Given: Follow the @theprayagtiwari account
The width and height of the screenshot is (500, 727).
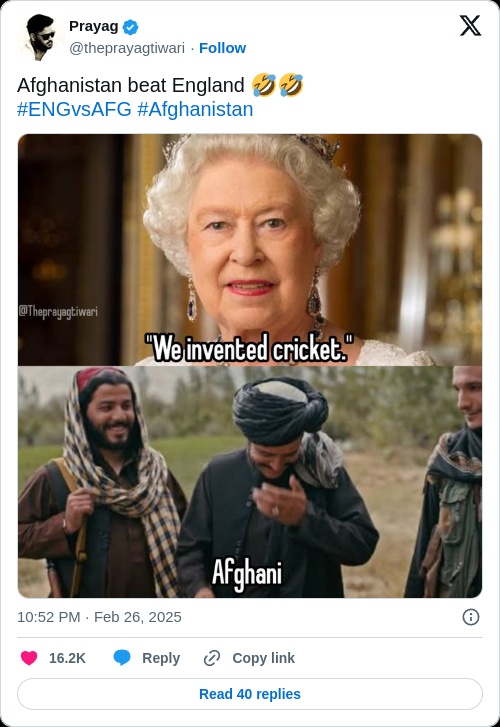Looking at the screenshot, I should pyautogui.click(x=222, y=48).
